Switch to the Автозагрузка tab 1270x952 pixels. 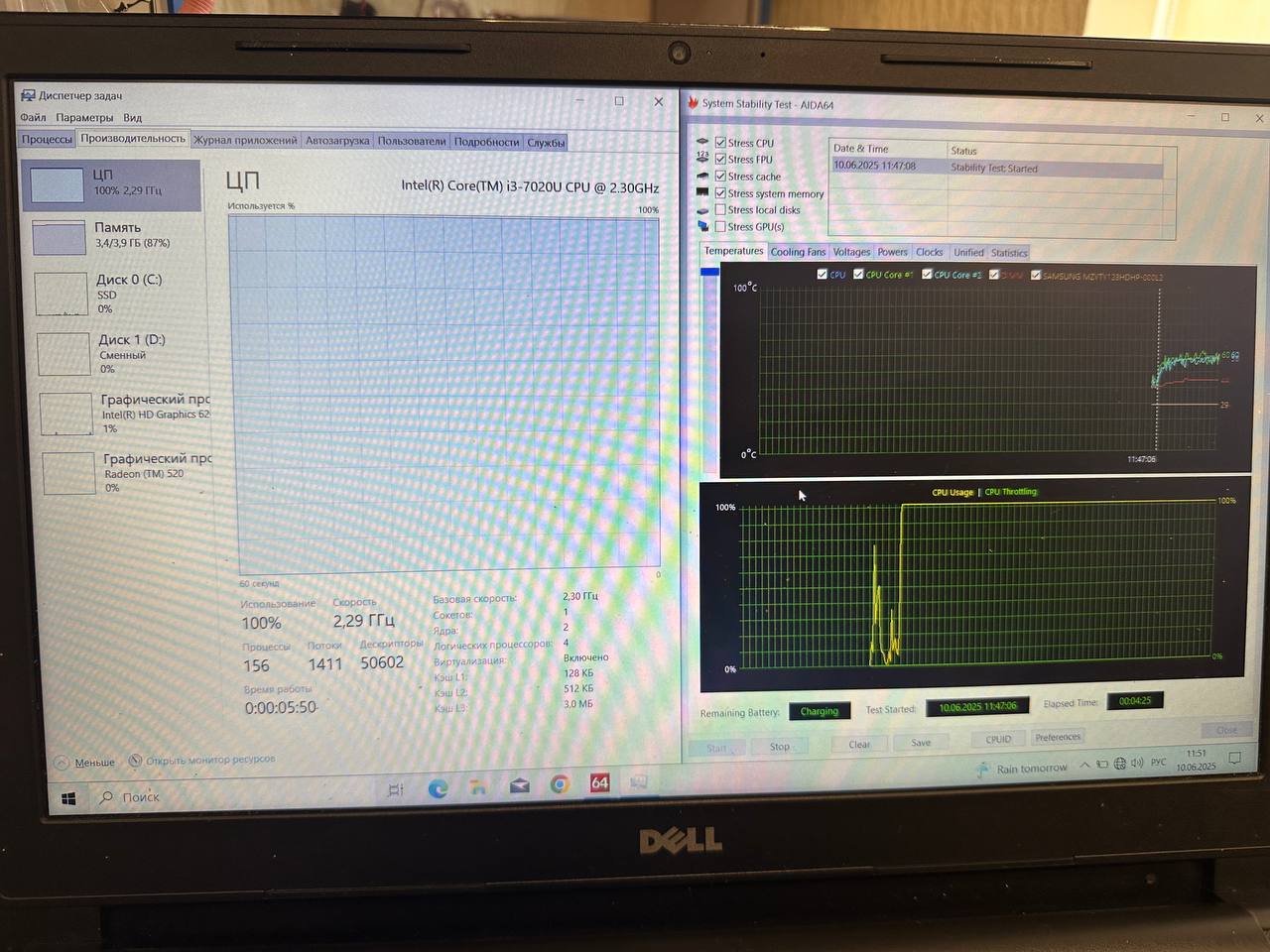pyautogui.click(x=337, y=141)
